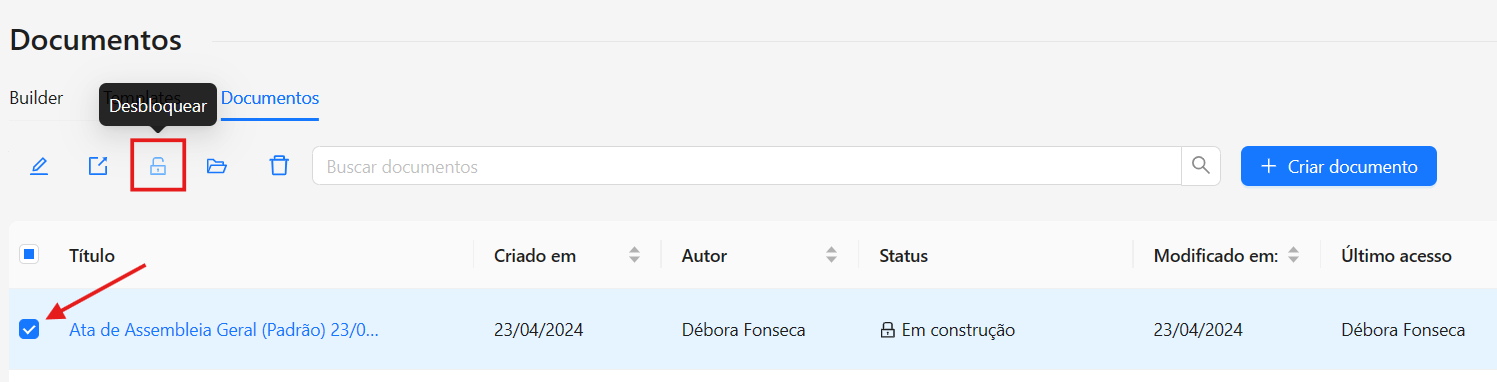Open document in new window icon

(x=98, y=166)
